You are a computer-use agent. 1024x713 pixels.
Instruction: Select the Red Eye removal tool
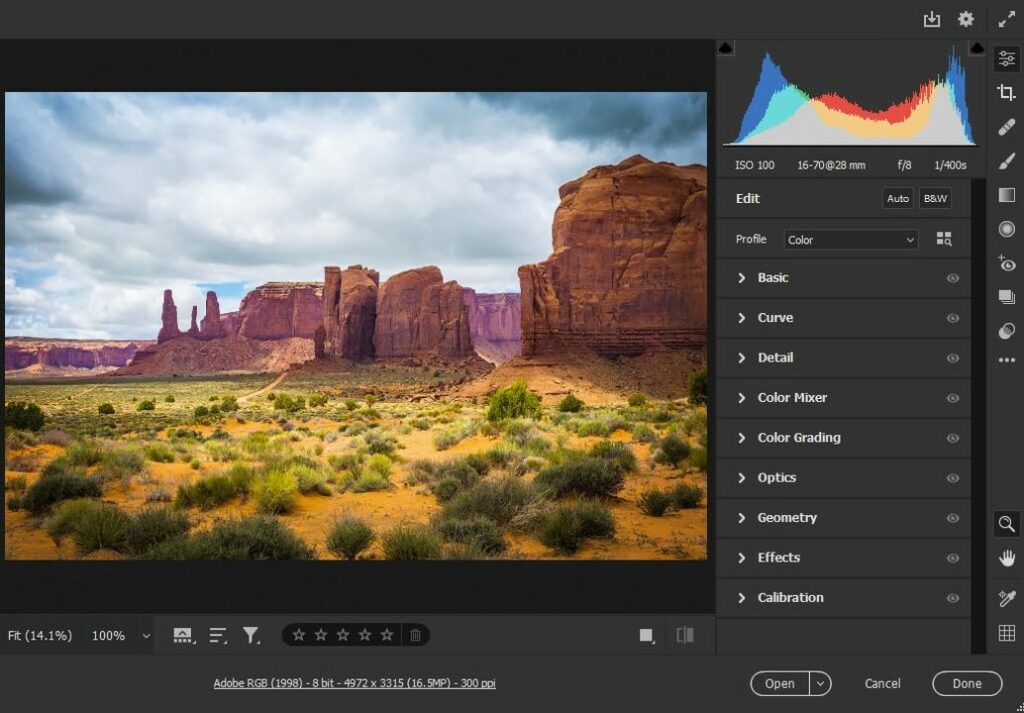tap(1007, 263)
